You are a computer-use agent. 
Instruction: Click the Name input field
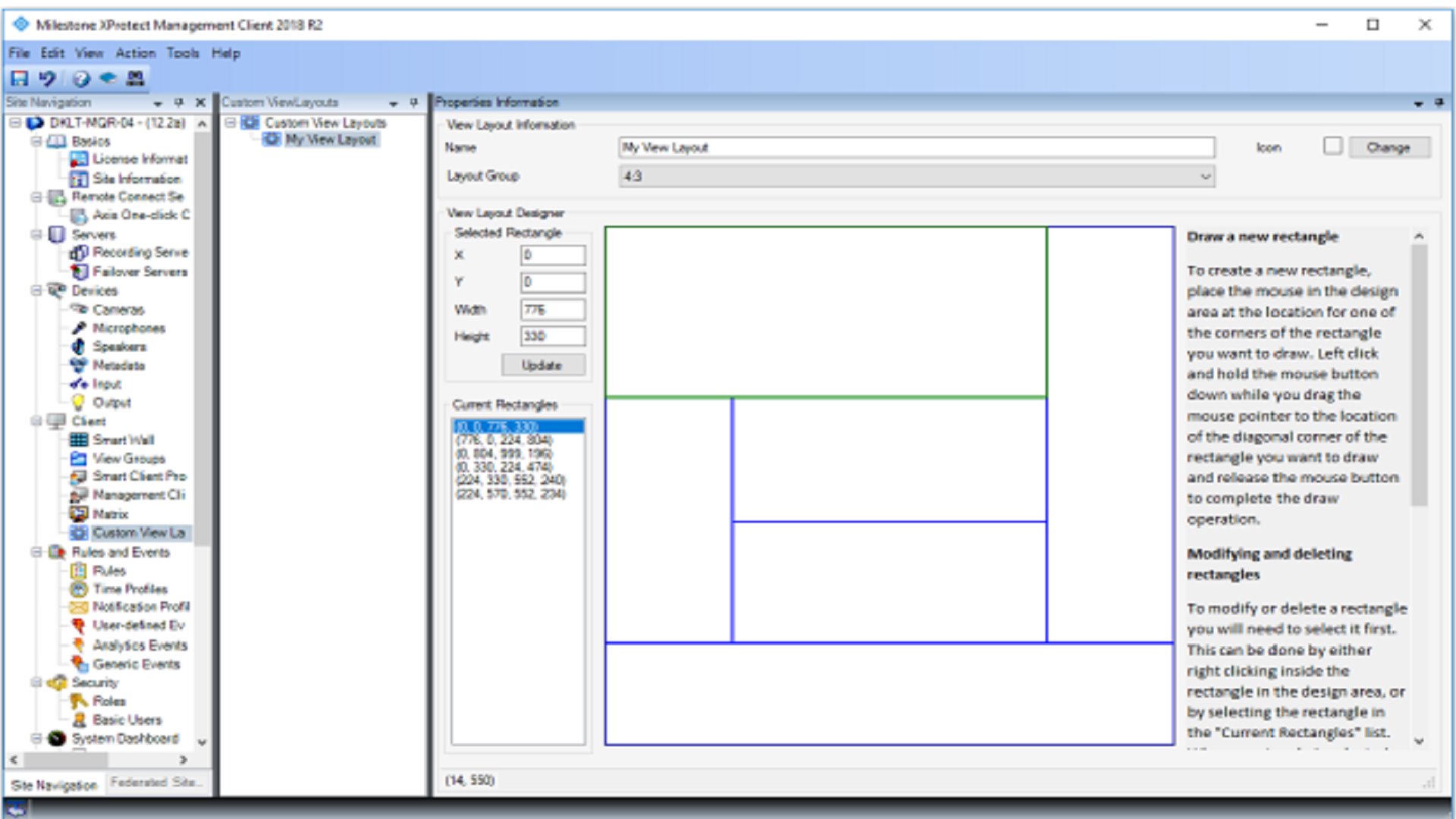point(917,148)
